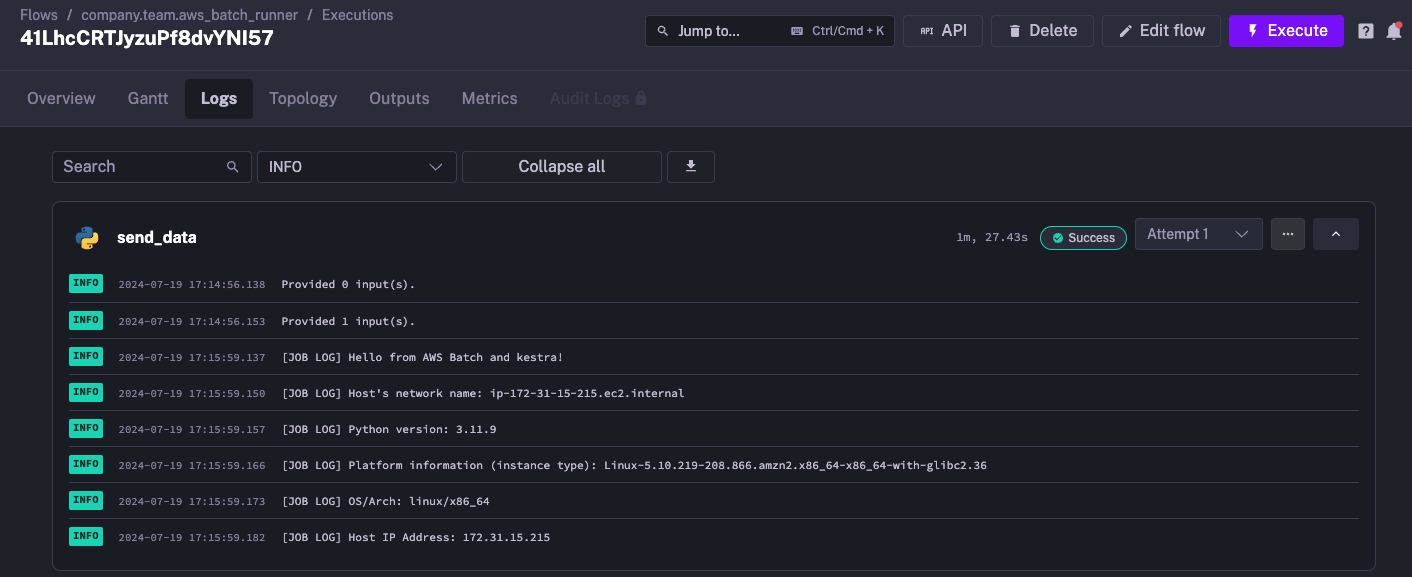Click the Collapse all button
Viewport: 1412px width, 577px height.
[x=561, y=167]
